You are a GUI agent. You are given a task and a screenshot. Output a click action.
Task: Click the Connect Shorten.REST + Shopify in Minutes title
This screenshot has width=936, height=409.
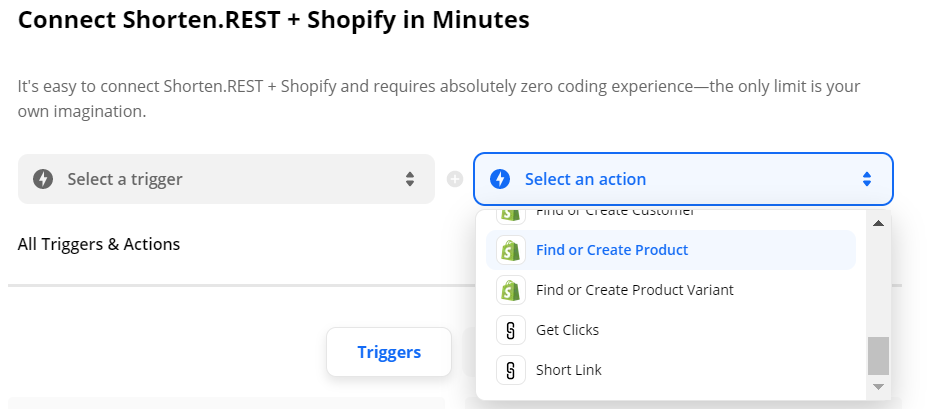click(x=273, y=20)
